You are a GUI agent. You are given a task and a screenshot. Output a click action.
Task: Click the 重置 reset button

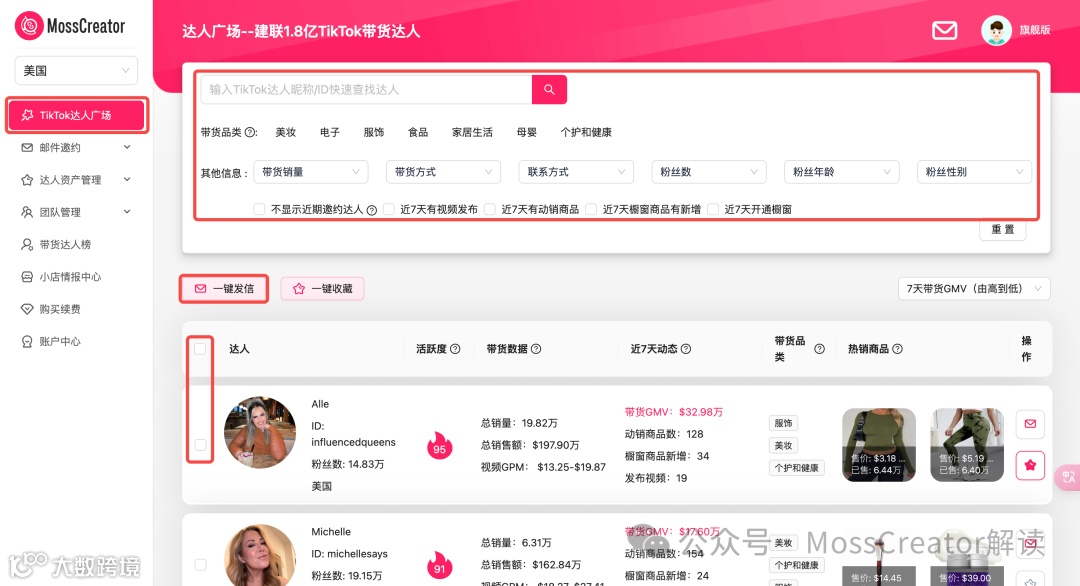(1003, 229)
